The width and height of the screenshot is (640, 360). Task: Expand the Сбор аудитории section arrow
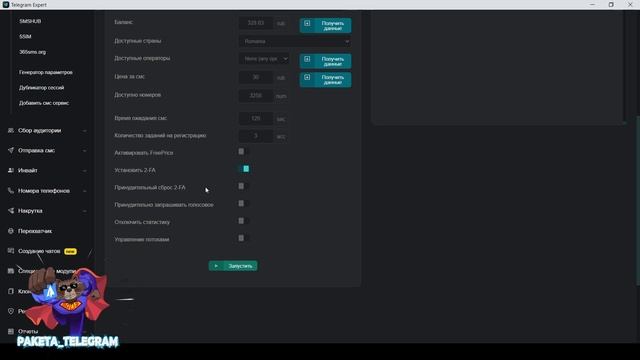click(x=84, y=131)
